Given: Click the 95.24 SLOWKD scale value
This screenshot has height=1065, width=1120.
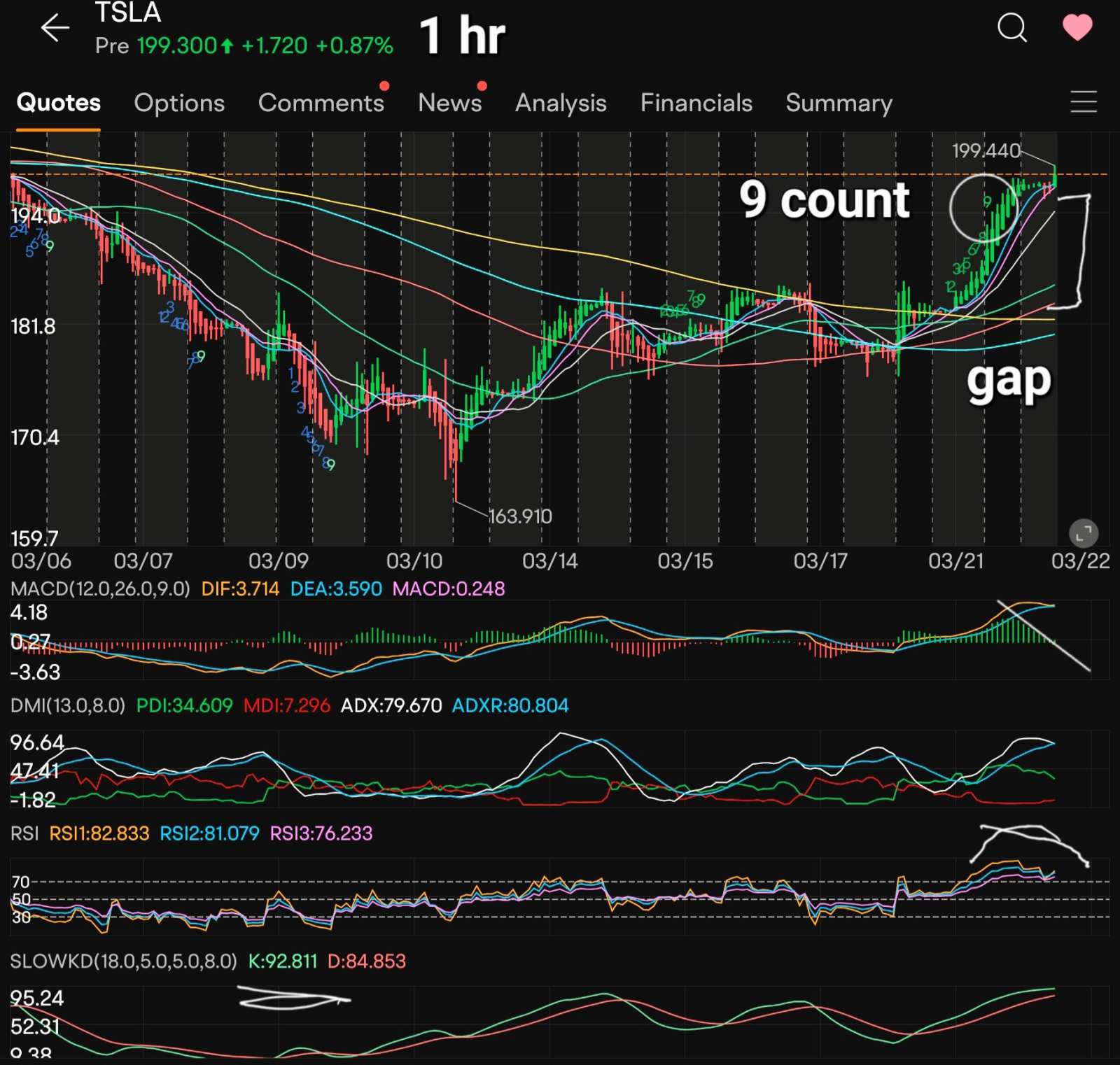Looking at the screenshot, I should tap(37, 999).
